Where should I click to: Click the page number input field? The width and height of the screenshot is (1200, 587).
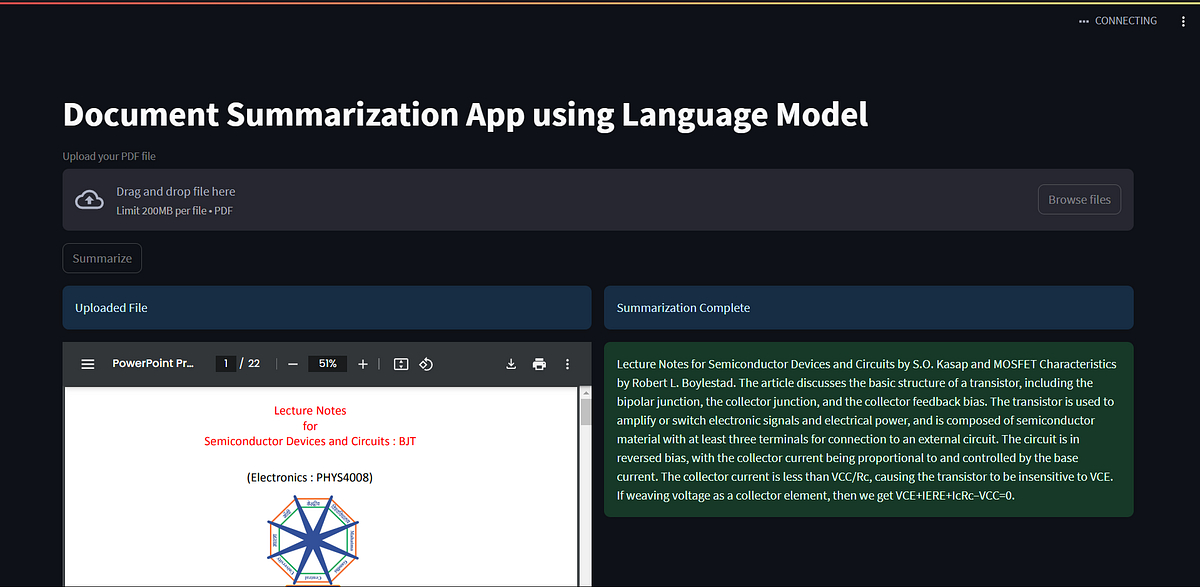226,364
